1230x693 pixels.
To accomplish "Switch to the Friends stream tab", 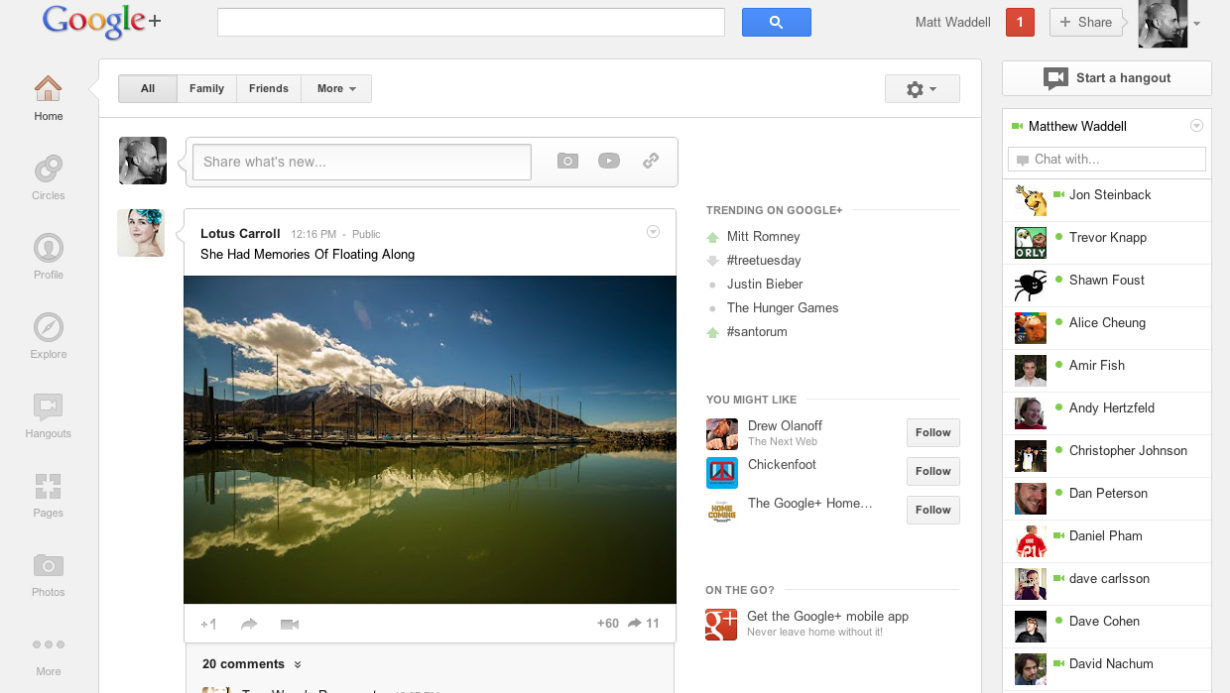I will pos(268,88).
